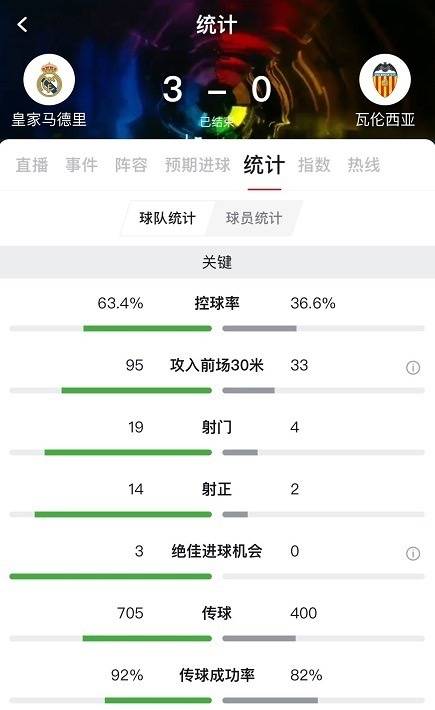Open the 阵容 tab
This screenshot has height=710, width=435.
click(131, 165)
